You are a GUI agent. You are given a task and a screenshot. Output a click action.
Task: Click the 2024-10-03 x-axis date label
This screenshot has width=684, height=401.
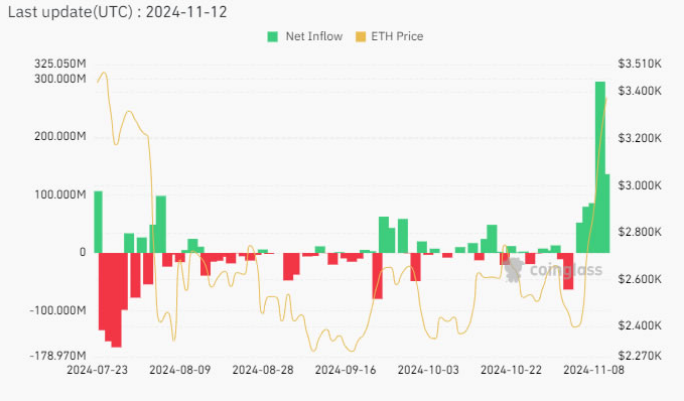(x=428, y=370)
